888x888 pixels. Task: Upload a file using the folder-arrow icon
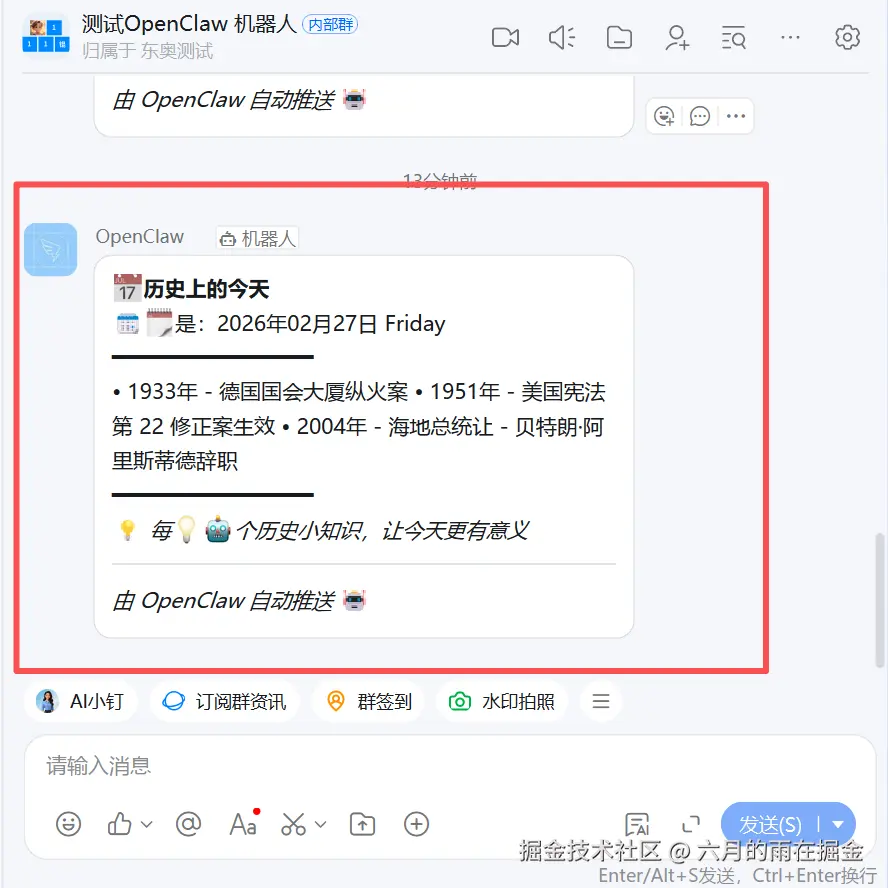362,824
